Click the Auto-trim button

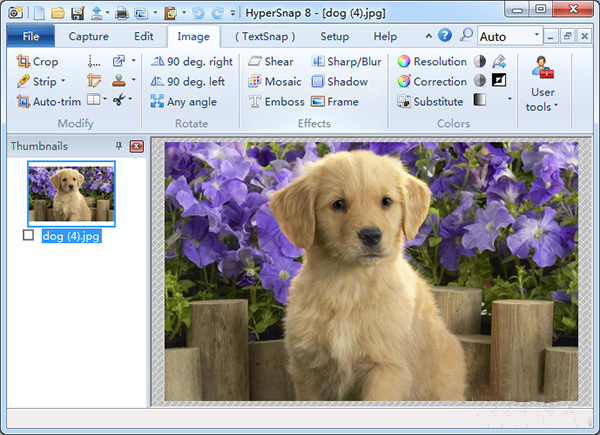(46, 101)
